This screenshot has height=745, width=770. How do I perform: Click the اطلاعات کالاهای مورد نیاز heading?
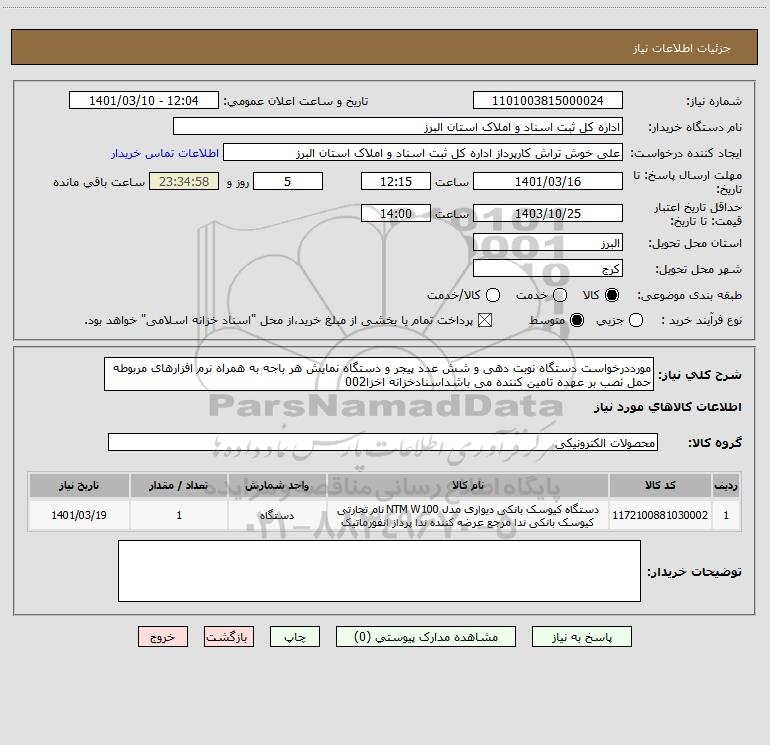coord(667,407)
